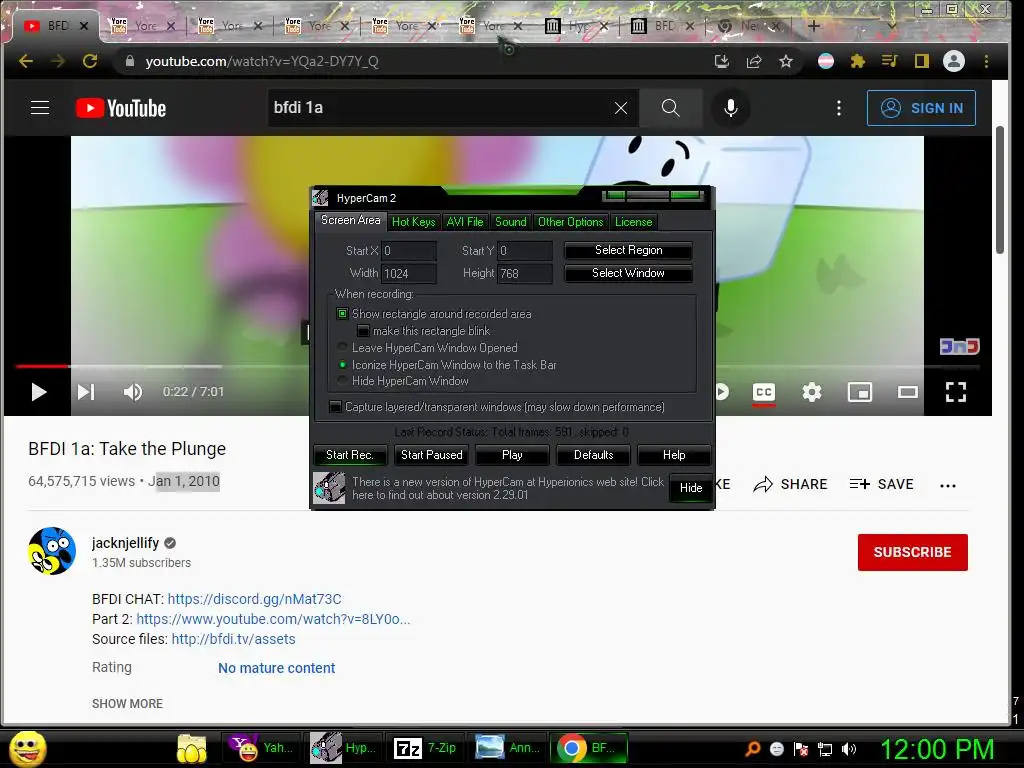Click the HyperCam new version camera icon
Viewport: 1024px width, 768px height.
point(329,488)
